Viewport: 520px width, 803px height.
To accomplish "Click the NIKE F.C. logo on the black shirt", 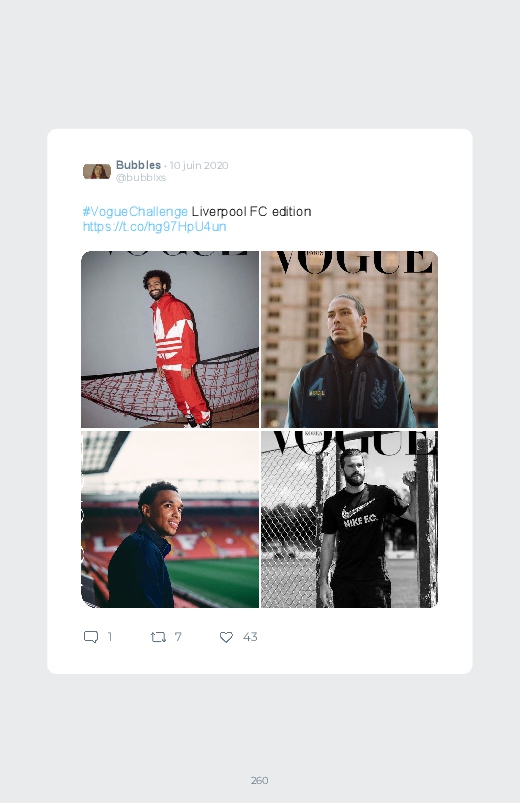I will 359,516.
